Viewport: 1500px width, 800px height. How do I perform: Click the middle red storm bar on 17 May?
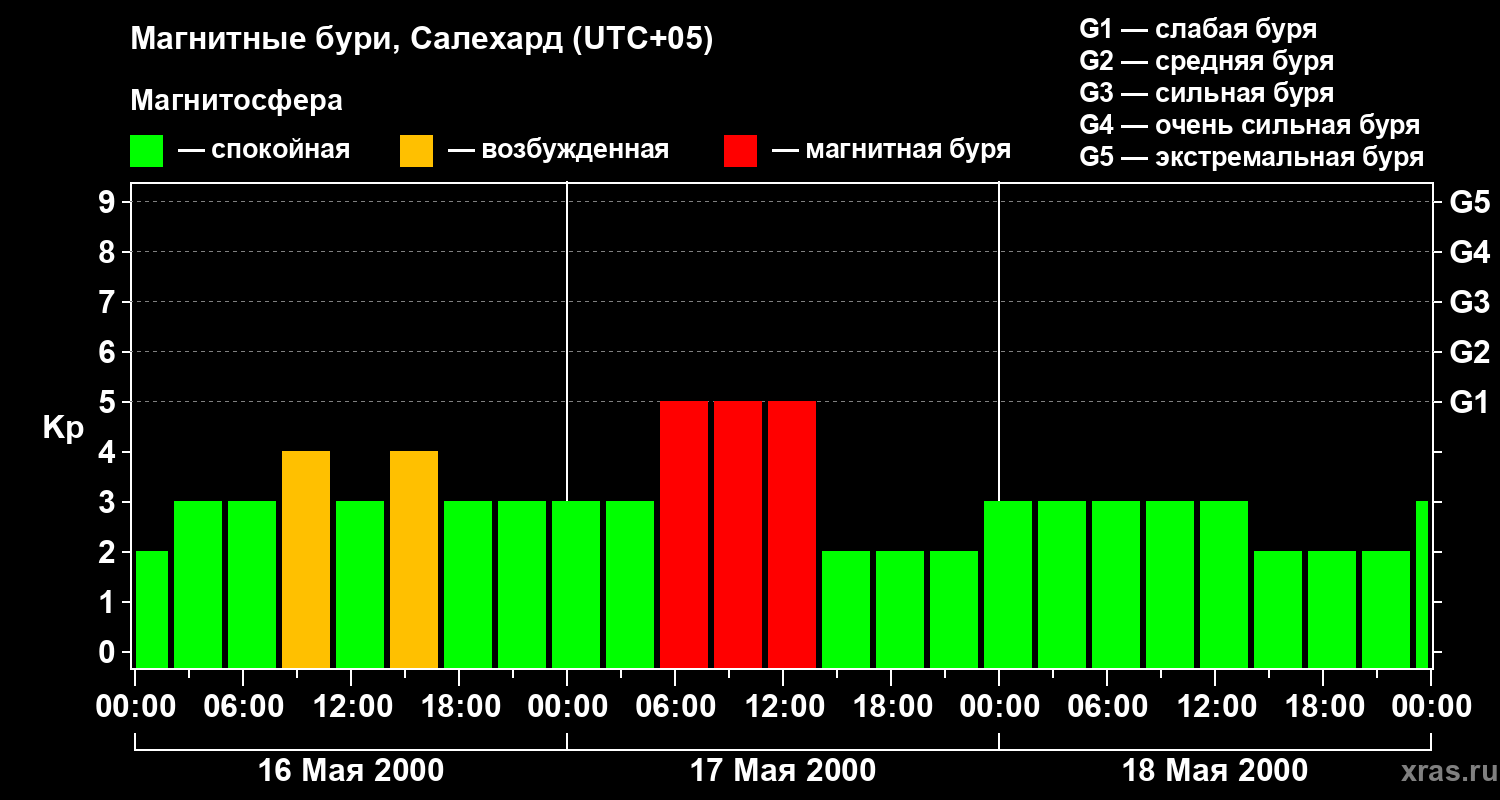738,534
